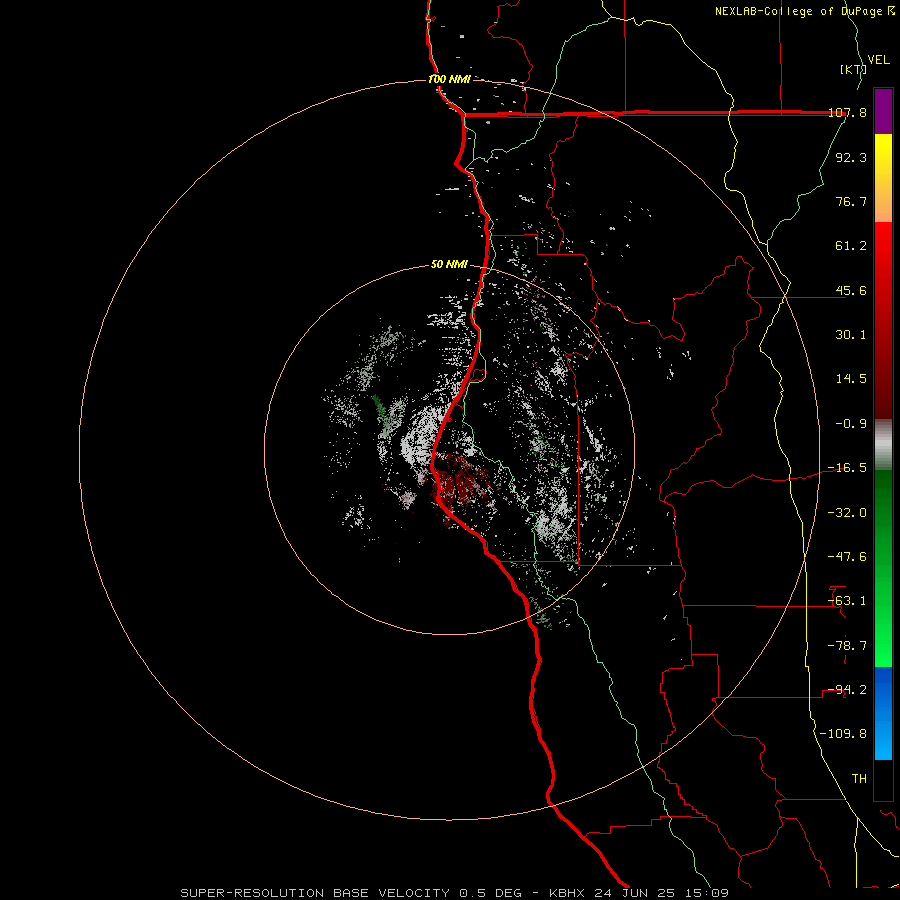Screen dimensions: 900x900
Task: Pick the yellow-orange band of the velocity scale
Action: pyautogui.click(x=883, y=178)
